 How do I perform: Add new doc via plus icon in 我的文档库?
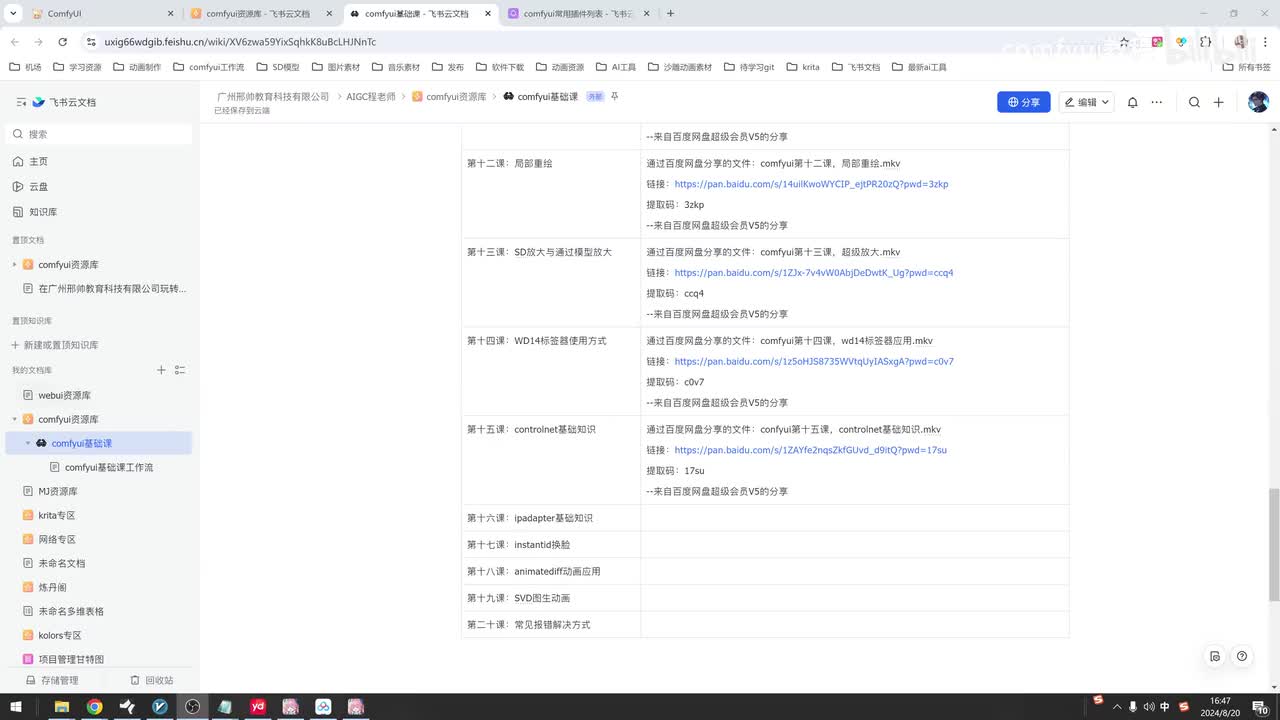(x=161, y=370)
